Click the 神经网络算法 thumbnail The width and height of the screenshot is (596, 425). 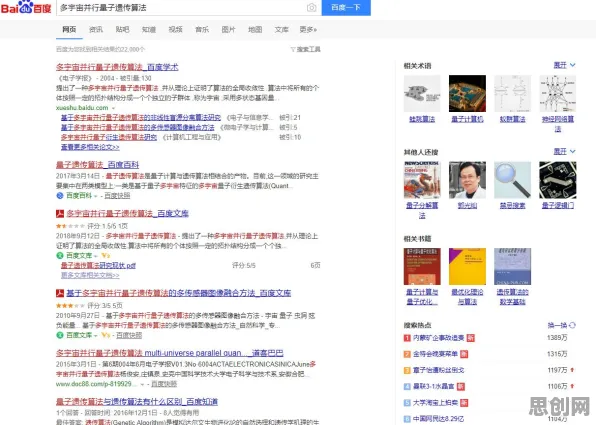pos(558,94)
